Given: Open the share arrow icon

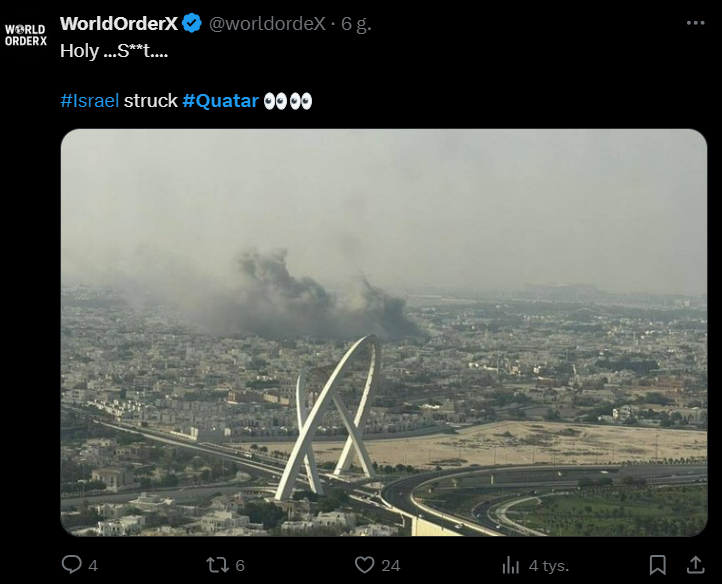Looking at the screenshot, I should (695, 565).
